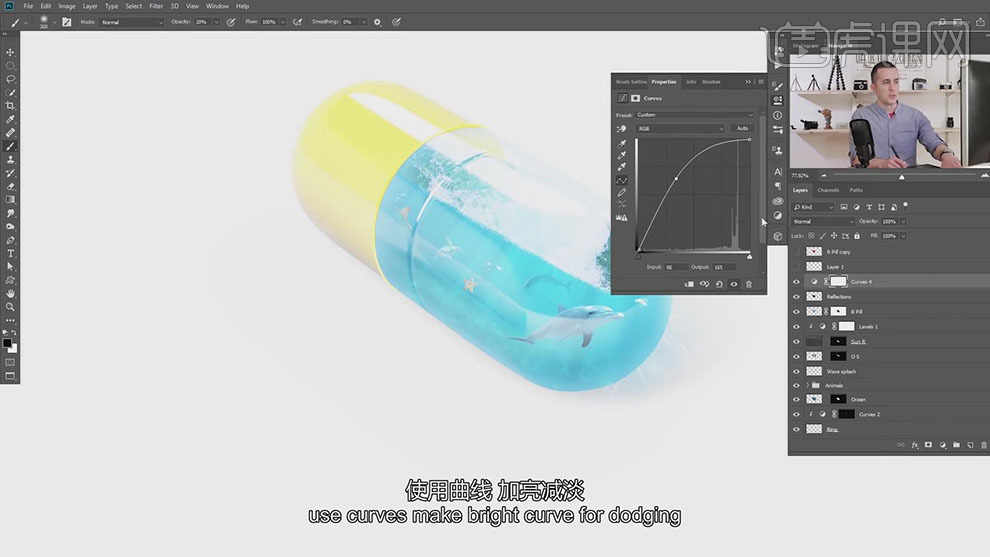Open the brush Mode dropdown
Viewport: 990px width, 557px height.
tap(131, 22)
